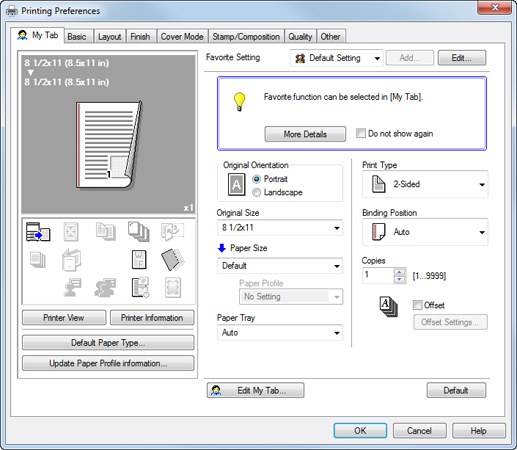
Task: Open the Print Type 2-Sided dropdown
Action: coord(425,184)
